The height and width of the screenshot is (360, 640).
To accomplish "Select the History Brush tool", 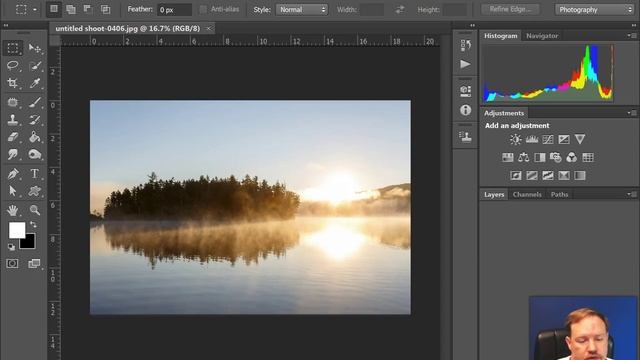I will 35,120.
